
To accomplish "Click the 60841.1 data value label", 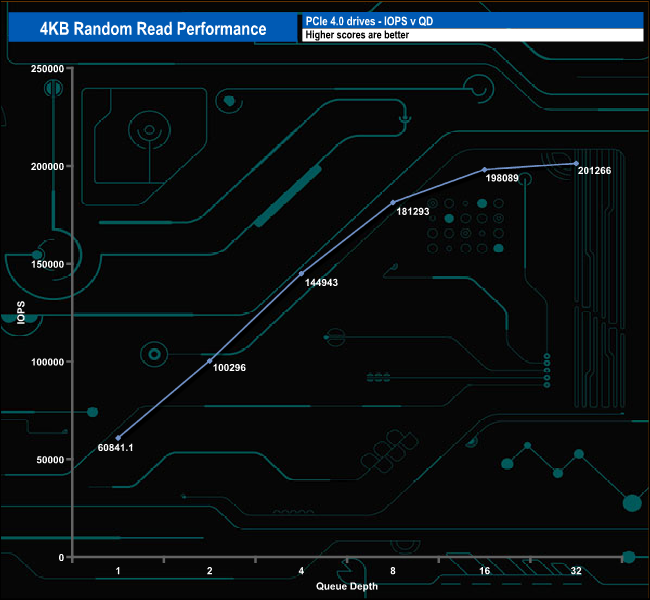I will pos(116,447).
